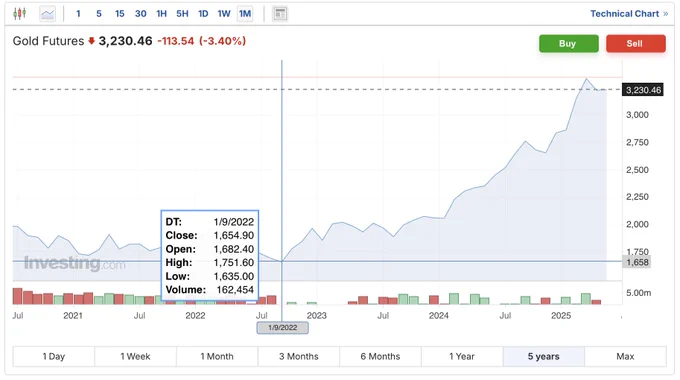This screenshot has height=380, width=680.
Task: Click the 2024 label on time axis
Action: coord(438,316)
